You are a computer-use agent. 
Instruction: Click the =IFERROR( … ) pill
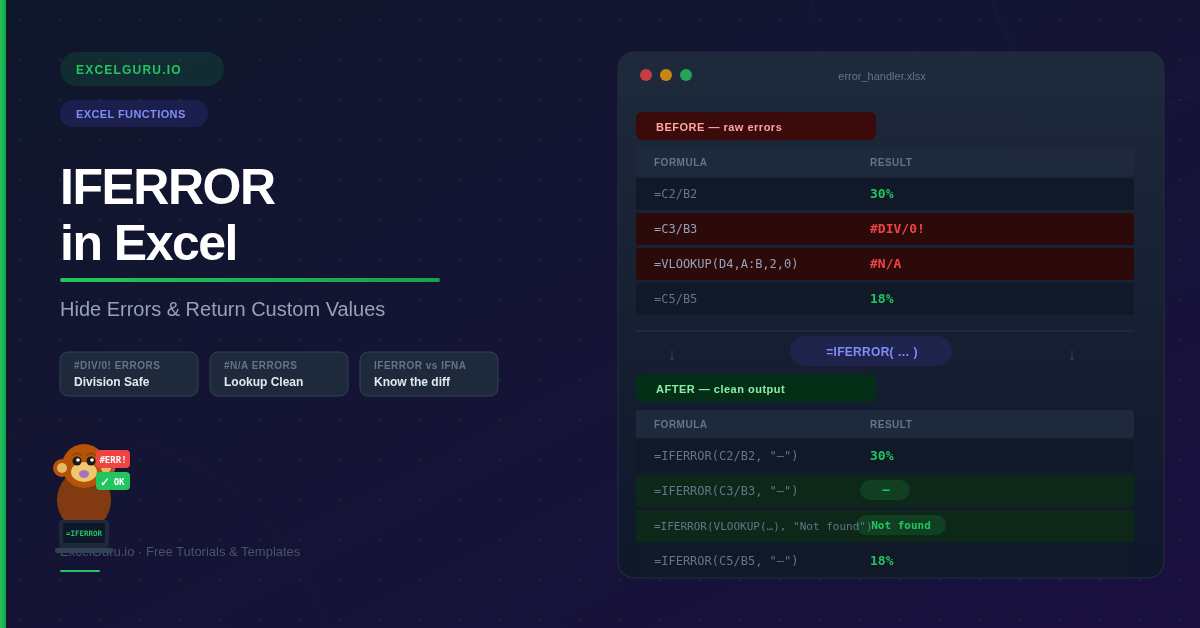click(x=871, y=351)
